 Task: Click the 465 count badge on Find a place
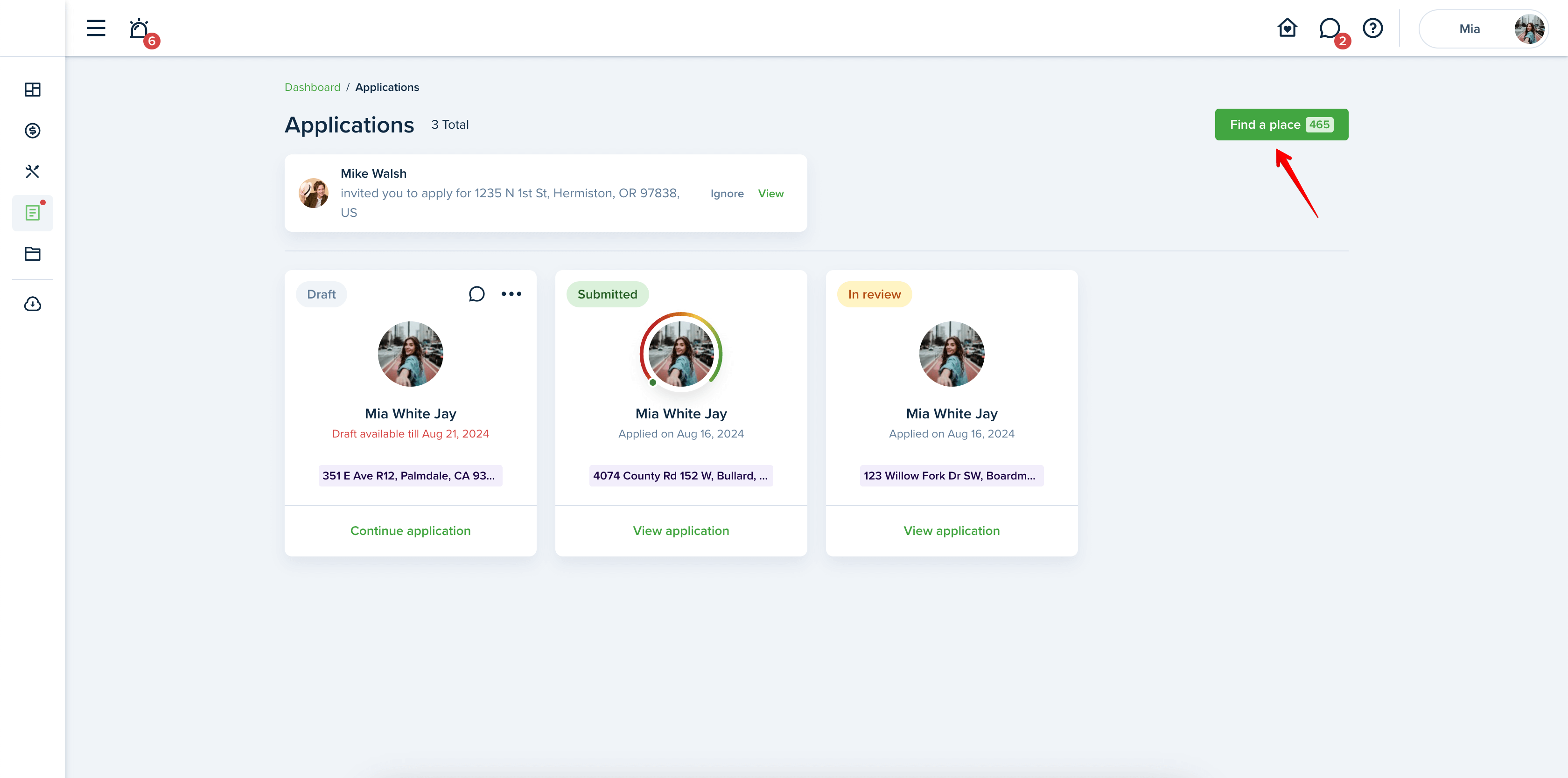point(1319,124)
